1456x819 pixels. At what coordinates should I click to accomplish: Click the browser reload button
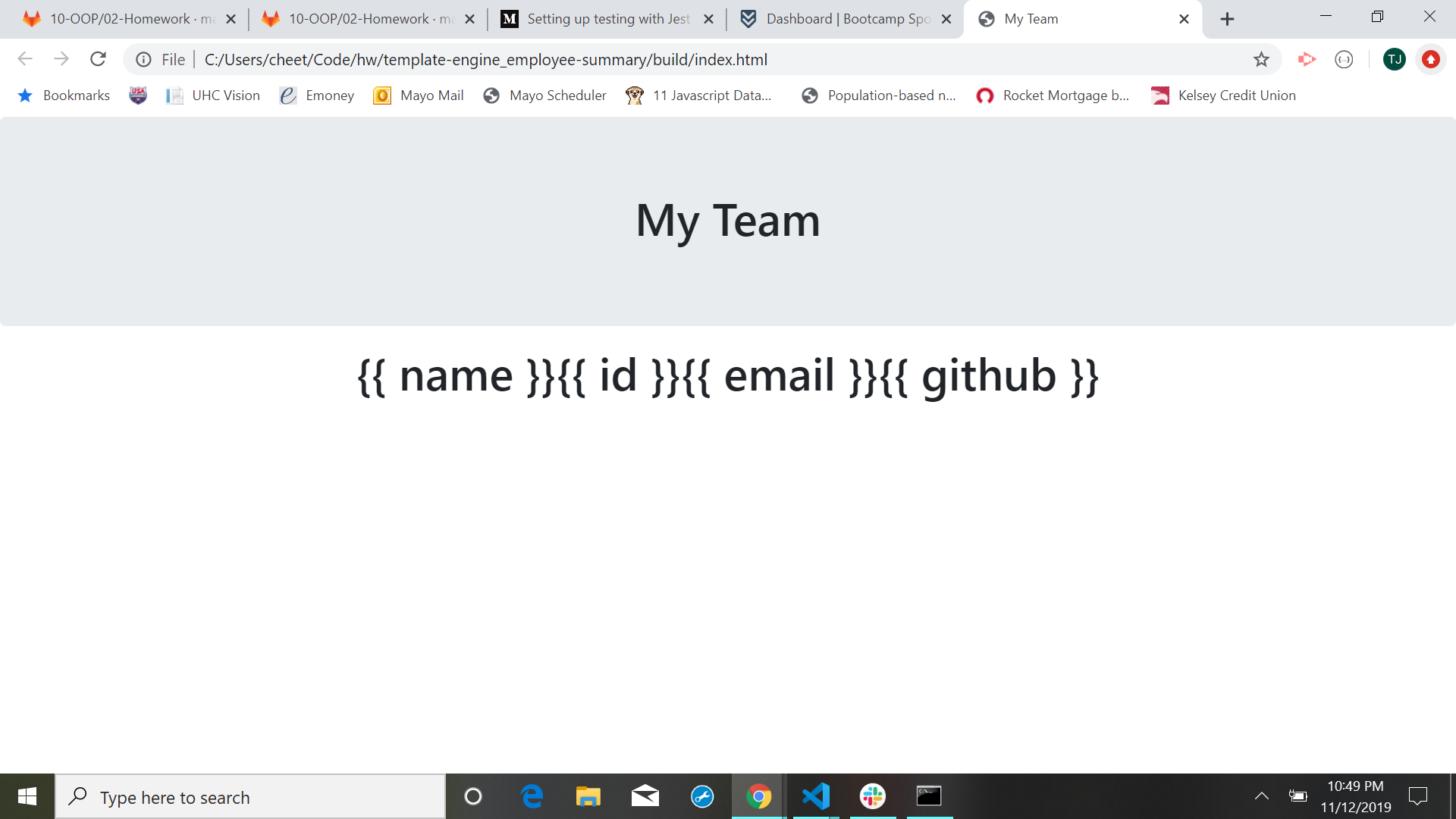click(x=97, y=59)
